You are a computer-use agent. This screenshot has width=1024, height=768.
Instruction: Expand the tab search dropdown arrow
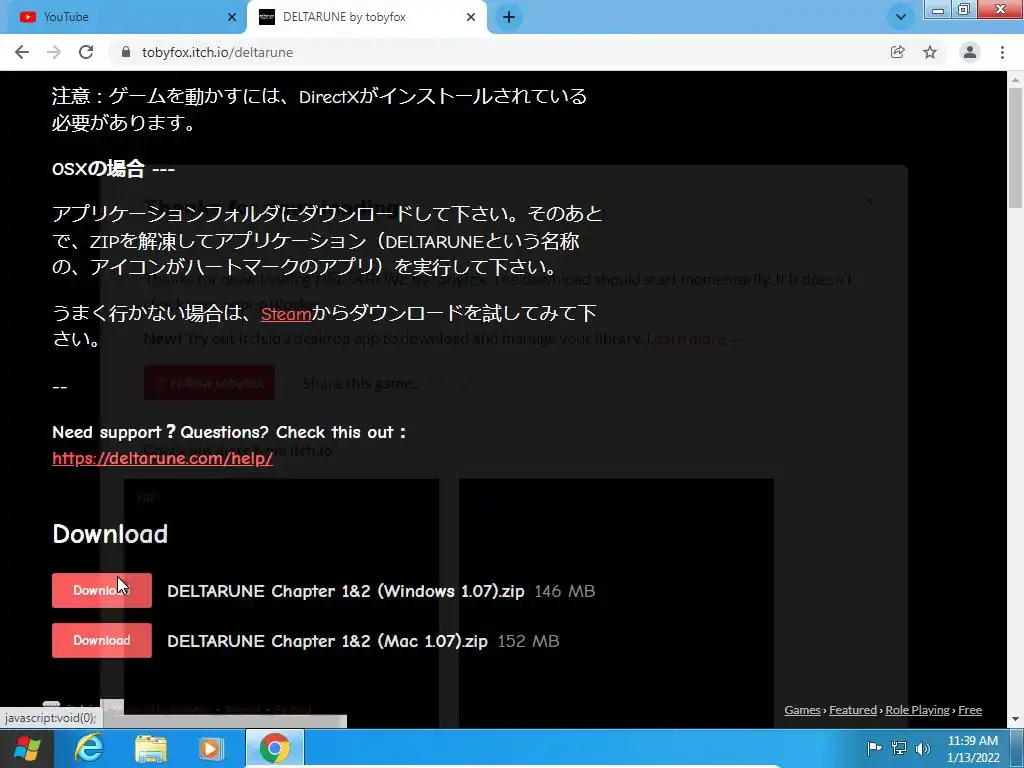pos(901,17)
